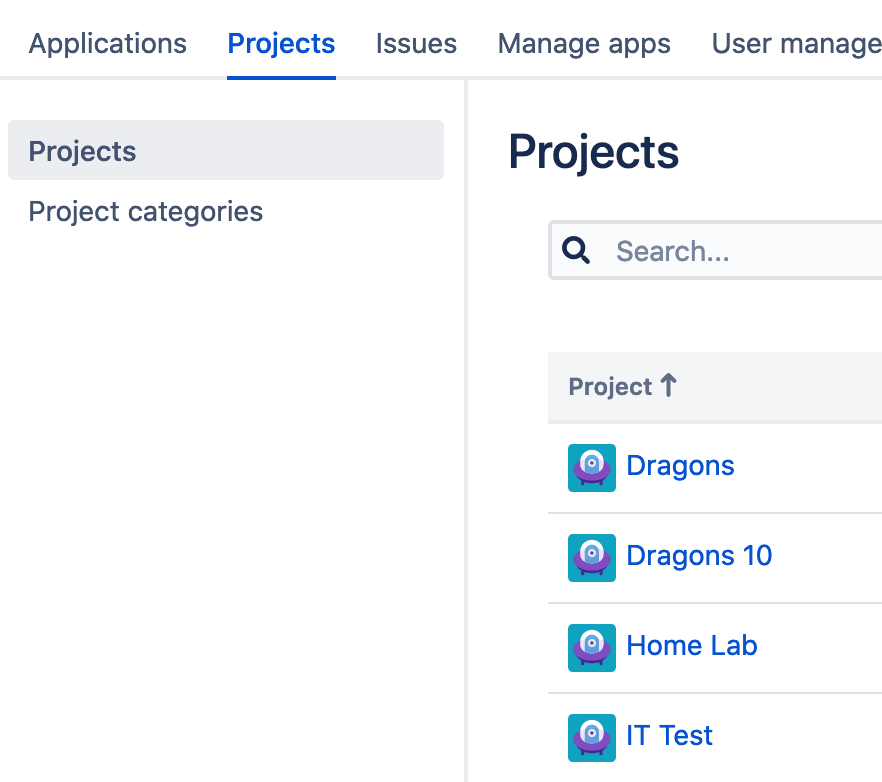Switch to the Issues tab

coord(416,44)
